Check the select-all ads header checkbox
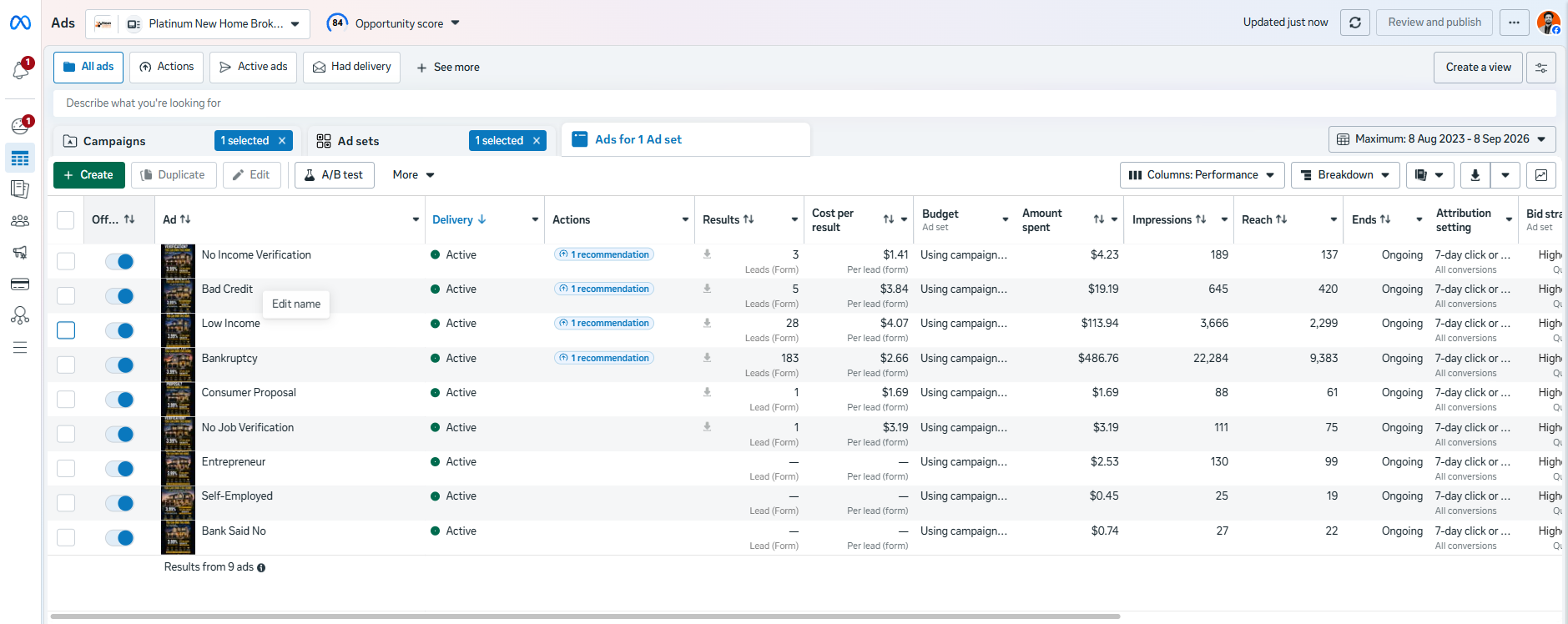The height and width of the screenshot is (624, 1568). [65, 220]
